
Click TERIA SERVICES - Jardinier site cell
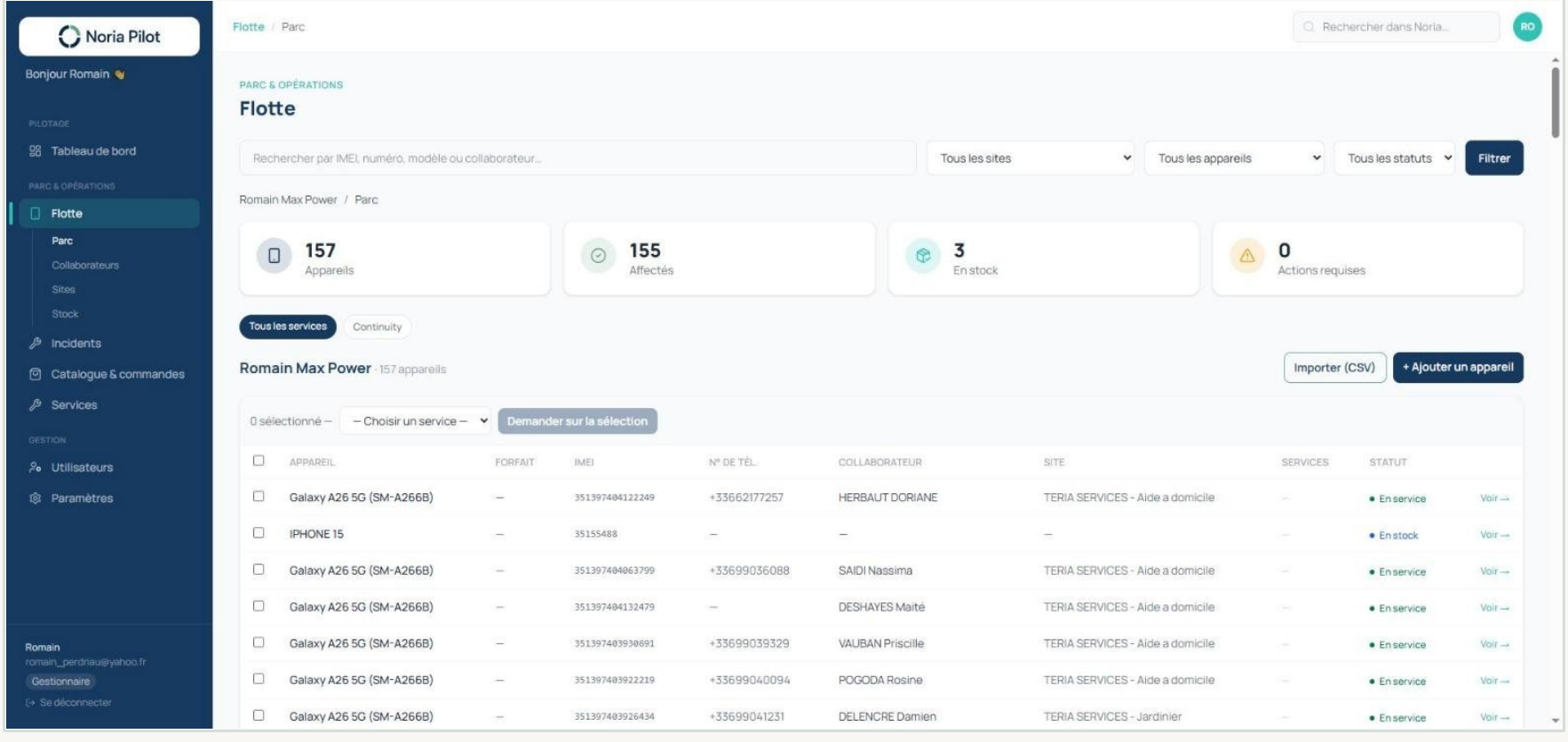click(1112, 716)
